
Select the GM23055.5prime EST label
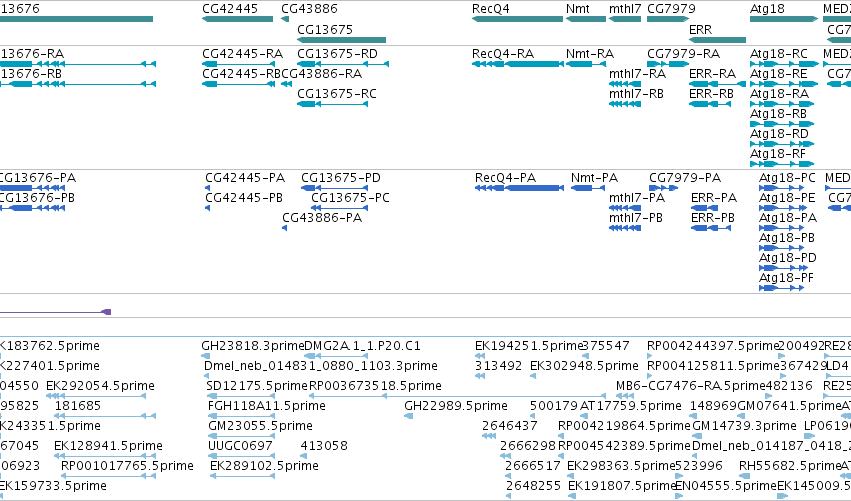tap(261, 426)
